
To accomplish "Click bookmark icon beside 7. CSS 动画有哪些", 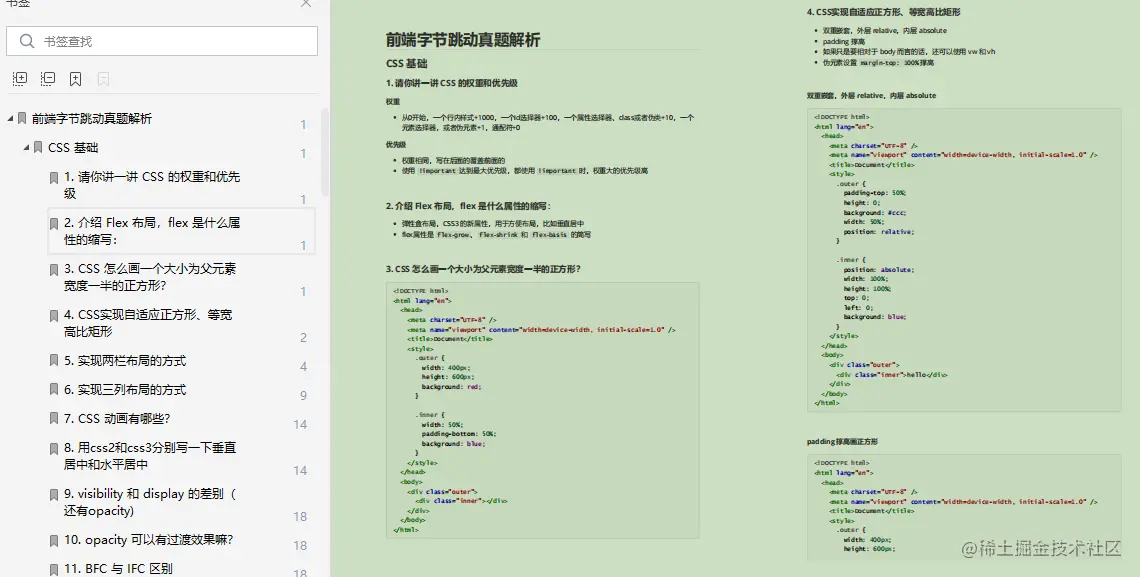I will point(54,419).
